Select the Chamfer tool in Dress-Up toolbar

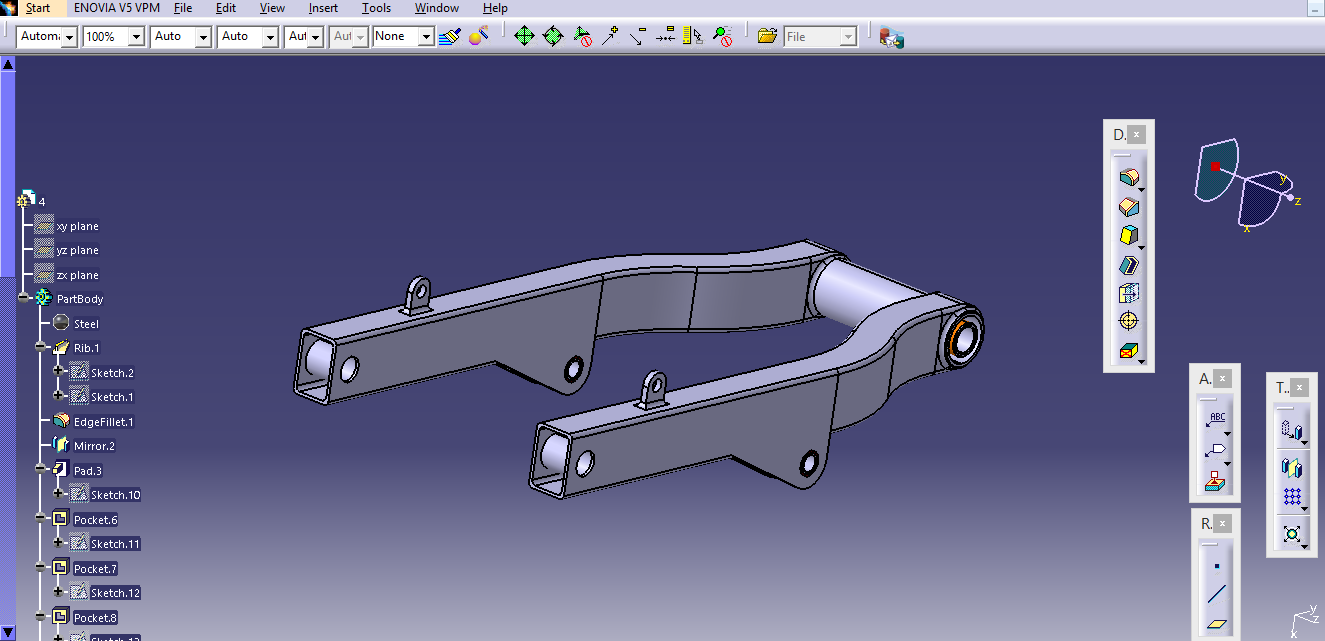point(1128,207)
